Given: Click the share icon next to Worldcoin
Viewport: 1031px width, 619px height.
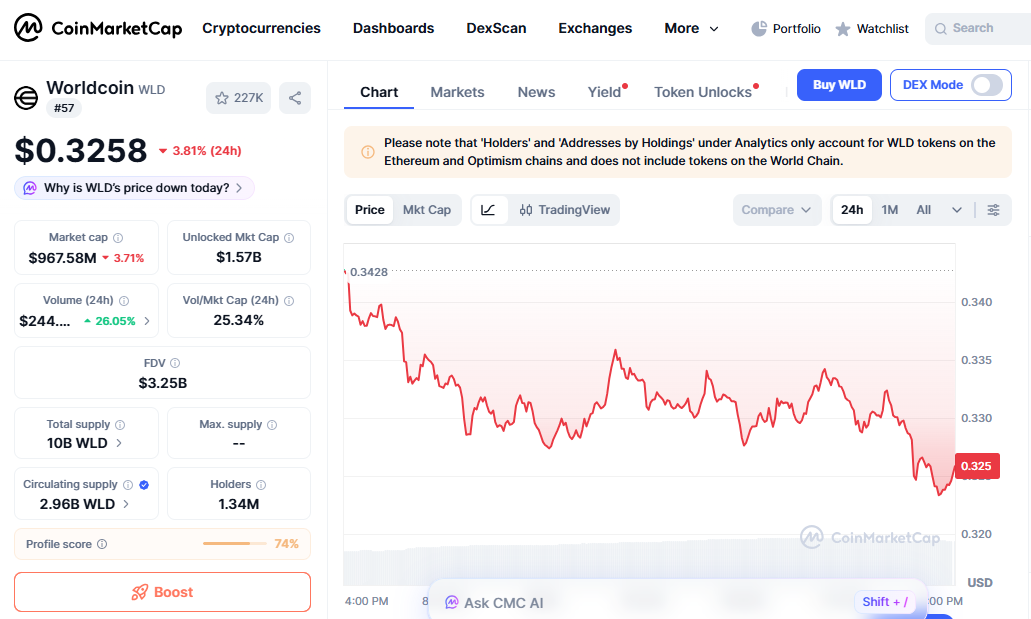Looking at the screenshot, I should 294,97.
